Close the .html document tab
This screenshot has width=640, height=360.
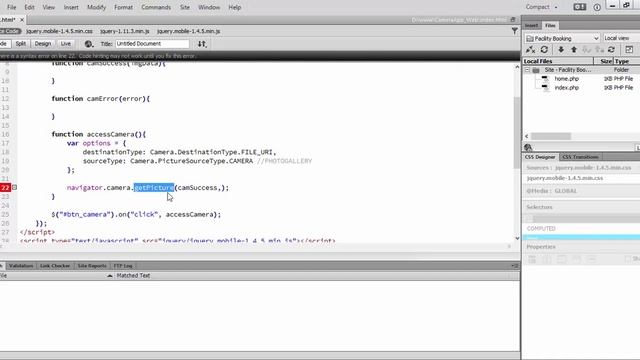[x=22, y=20]
